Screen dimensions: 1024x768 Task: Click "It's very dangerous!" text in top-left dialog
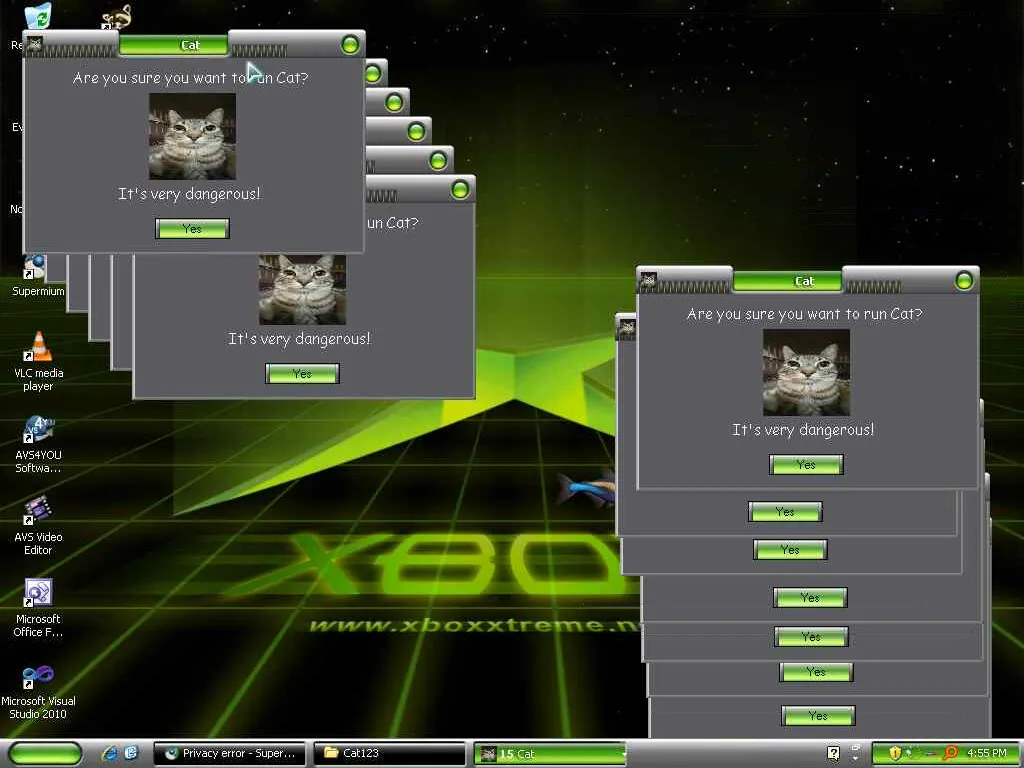point(189,194)
